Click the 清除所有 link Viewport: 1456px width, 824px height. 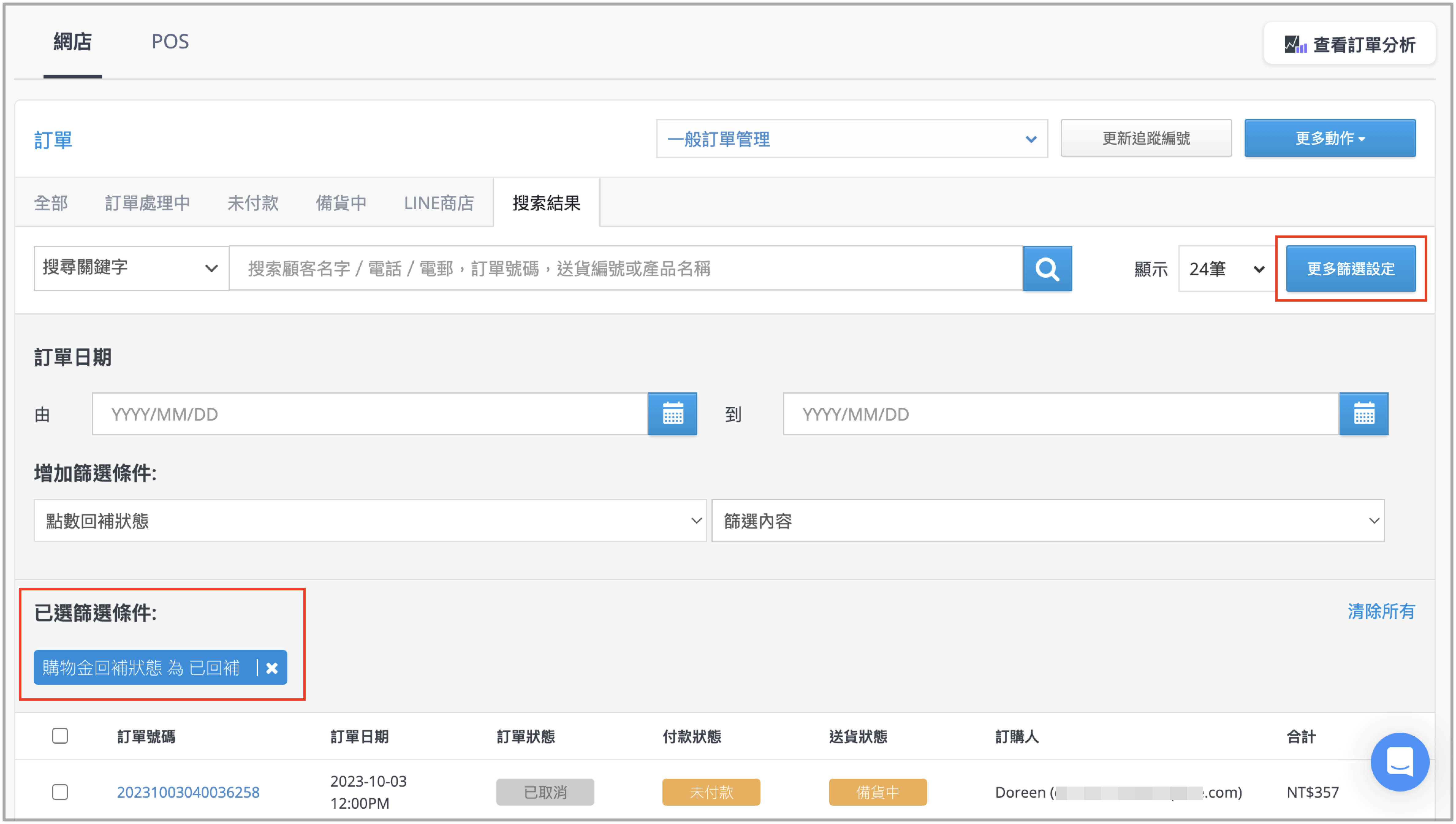[x=1381, y=611]
